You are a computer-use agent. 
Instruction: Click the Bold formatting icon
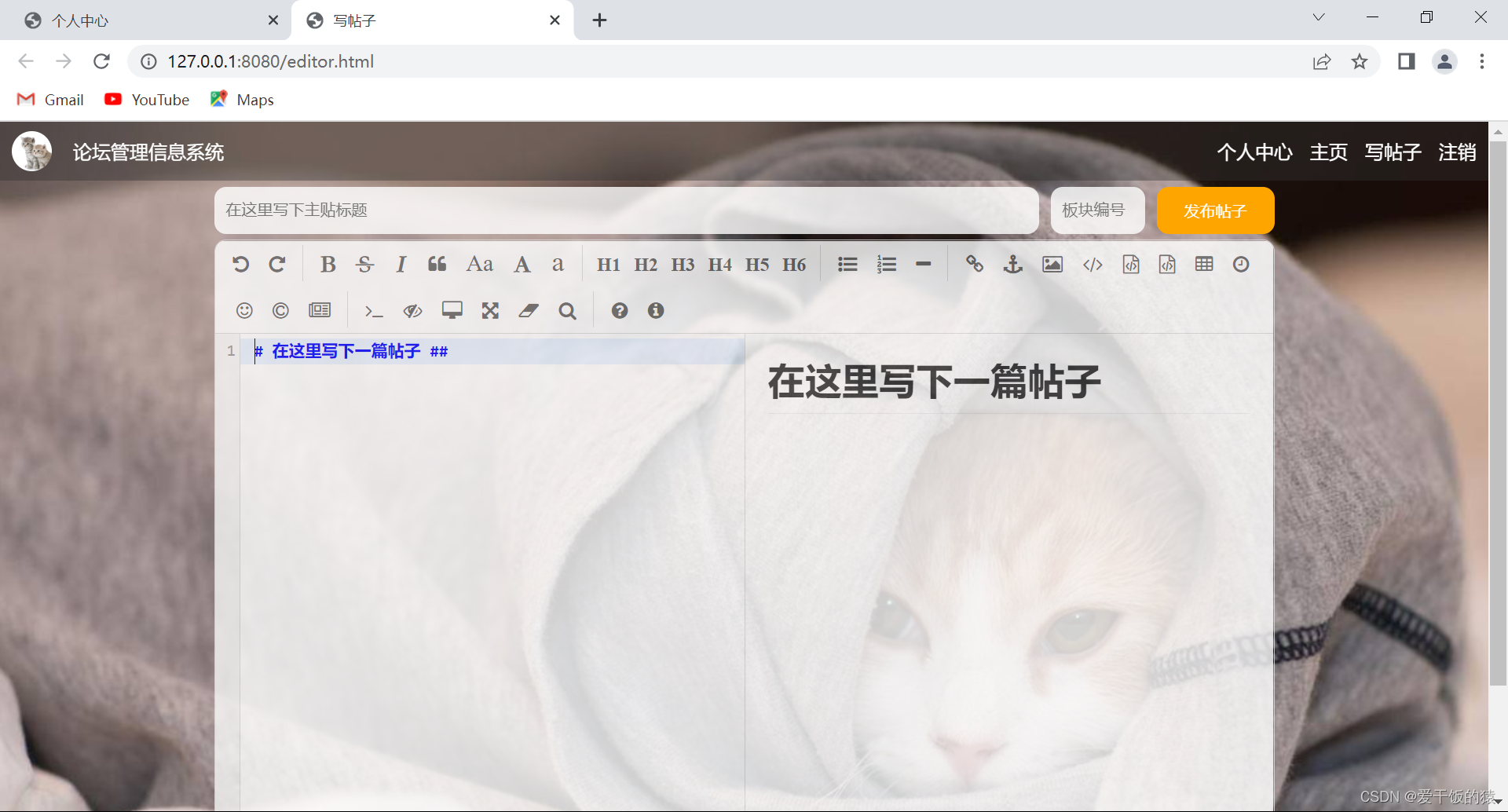(x=328, y=265)
